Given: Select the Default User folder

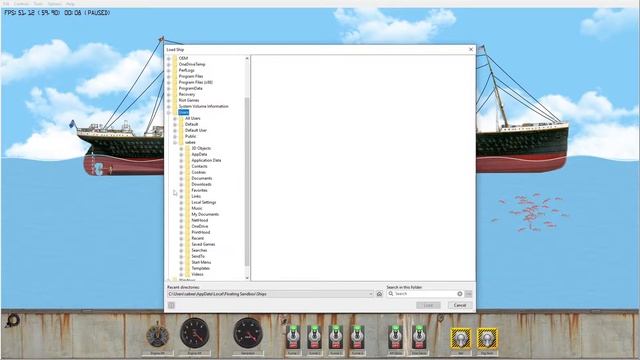Looking at the screenshot, I should click(196, 130).
